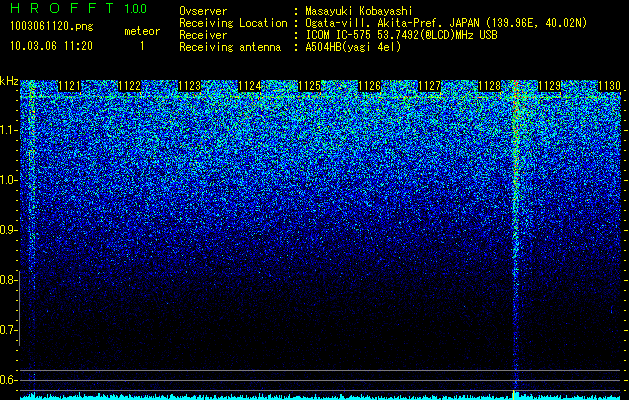Click observer name Masayuki Kobayashi
629x400 pixels.
coord(359,11)
